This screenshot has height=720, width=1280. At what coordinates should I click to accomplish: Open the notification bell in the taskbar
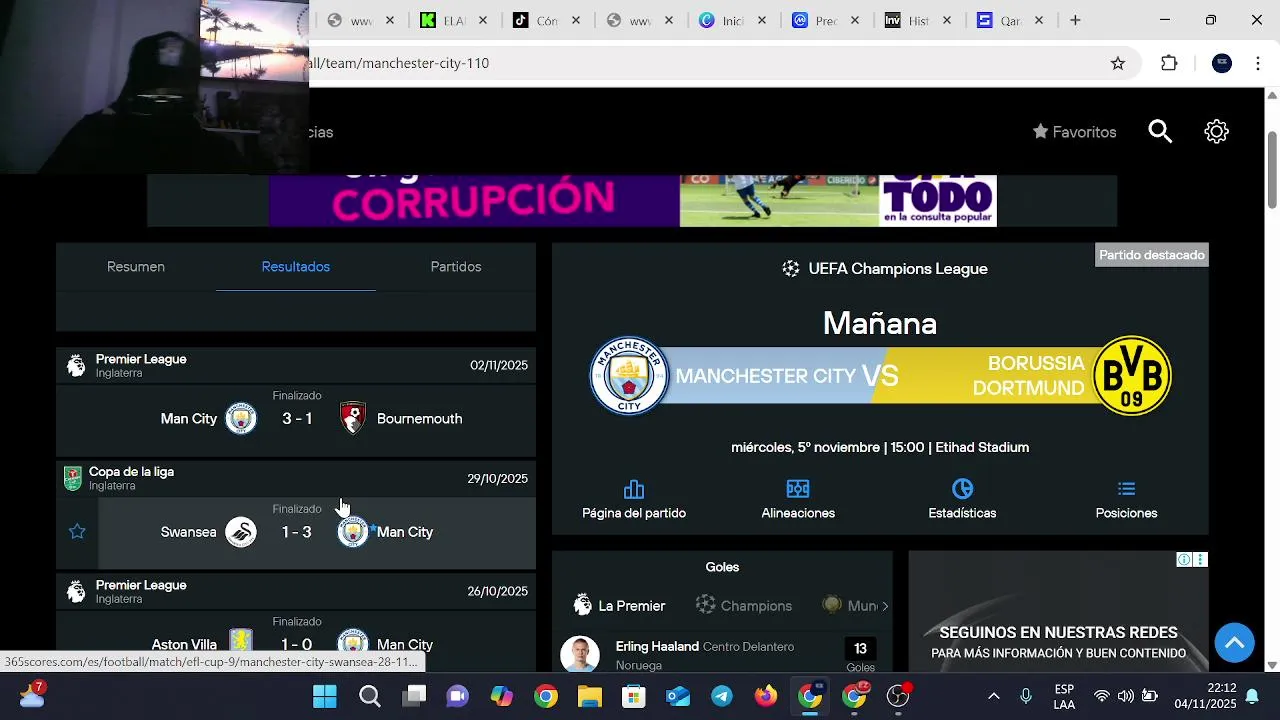pyautogui.click(x=1252, y=696)
